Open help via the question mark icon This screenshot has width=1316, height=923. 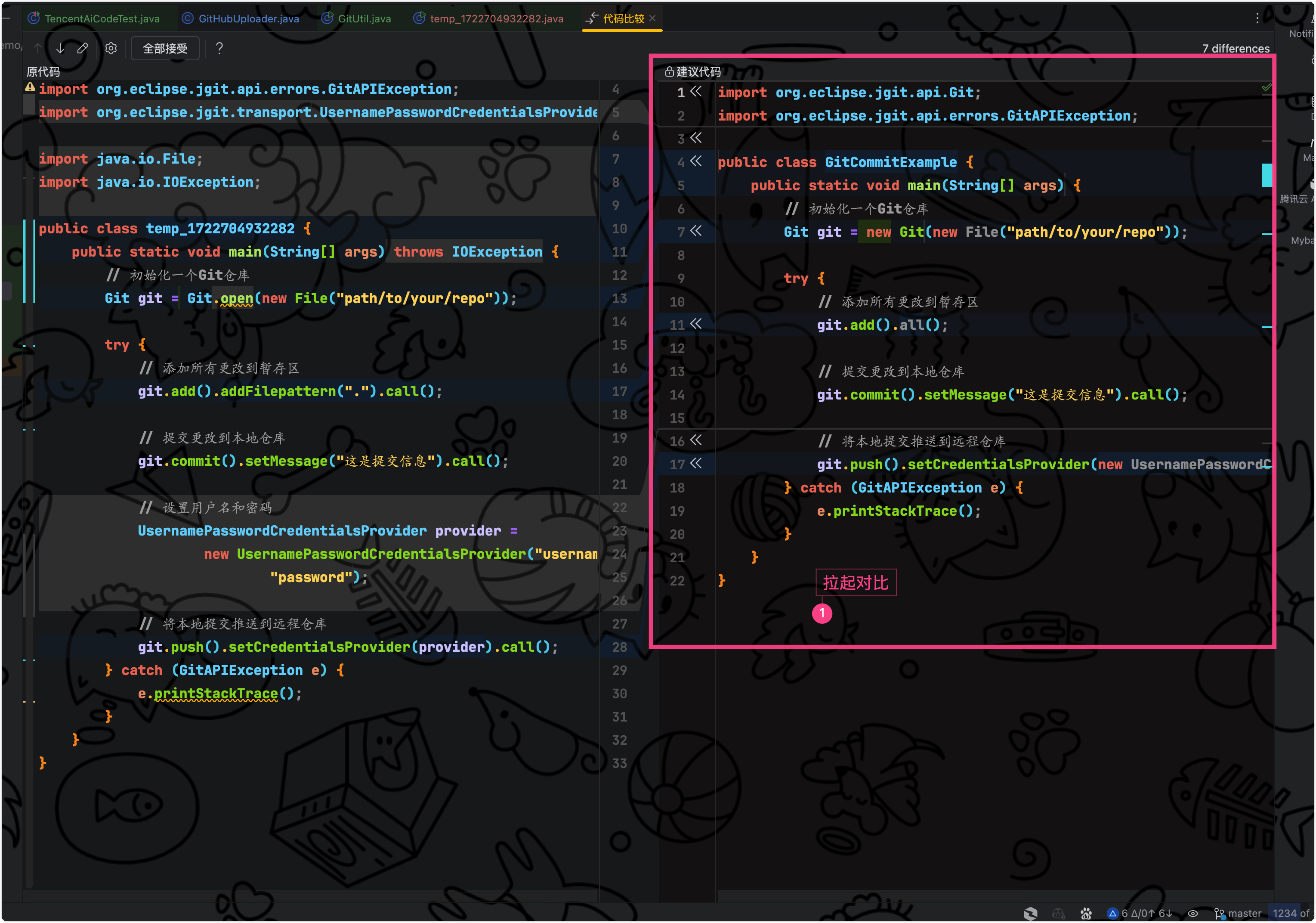[x=219, y=48]
